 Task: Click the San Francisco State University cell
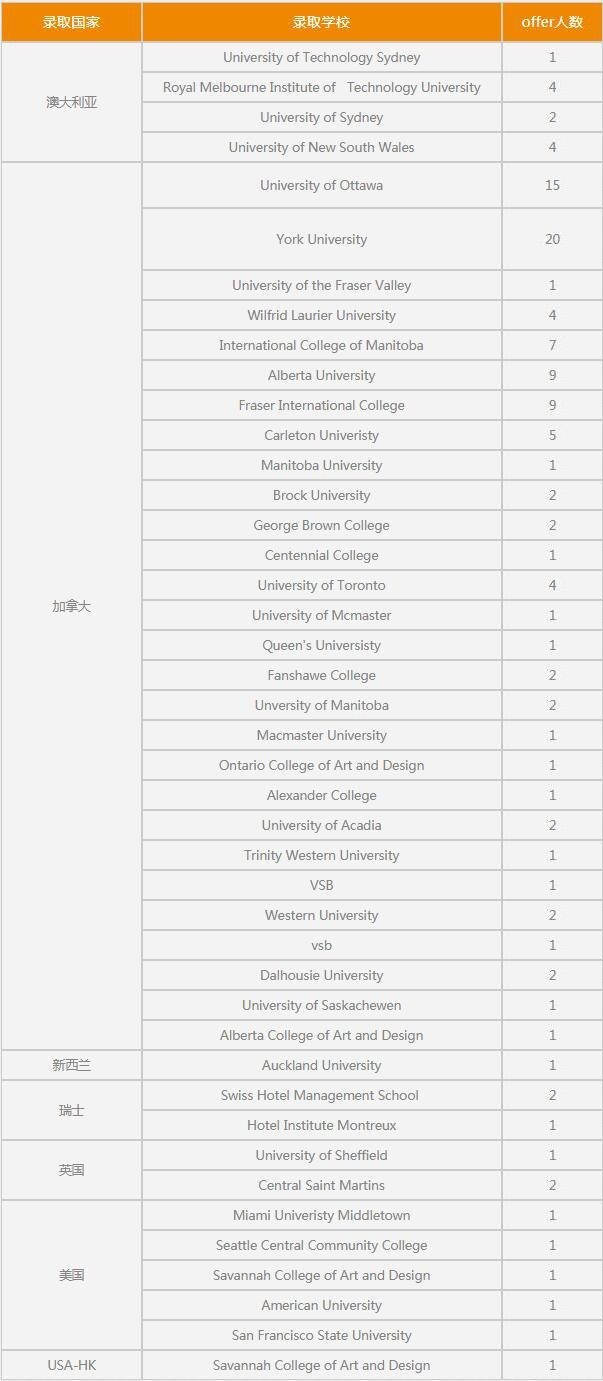pos(321,1335)
